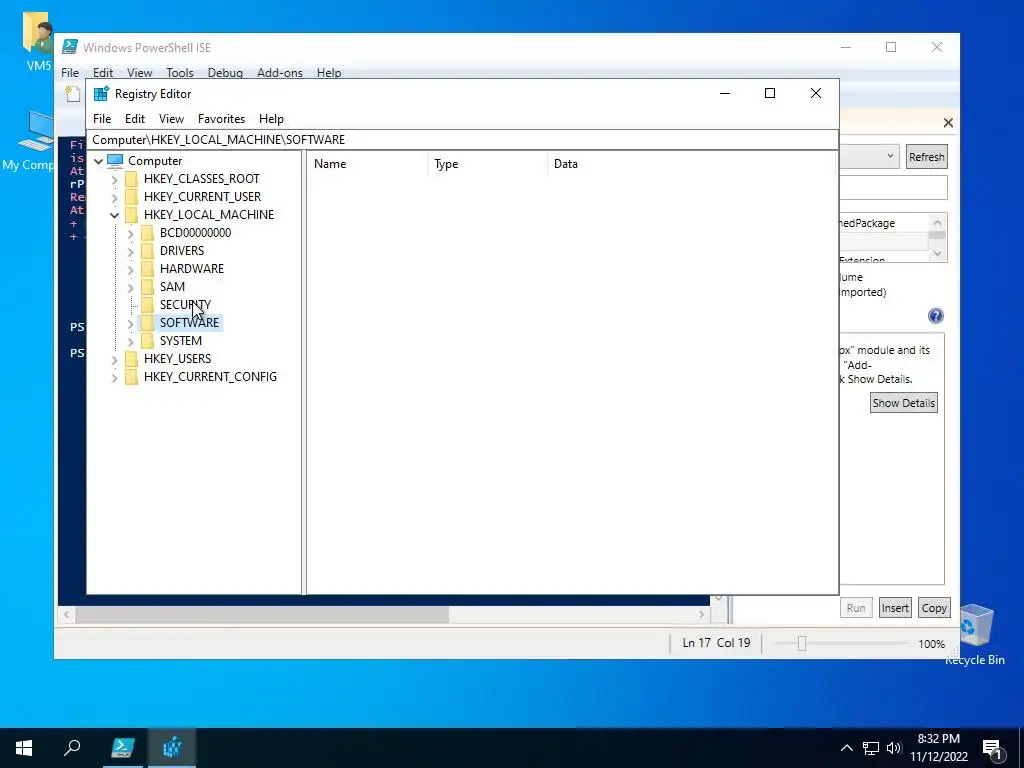Click the Name column header
The width and height of the screenshot is (1024, 768).
point(367,164)
